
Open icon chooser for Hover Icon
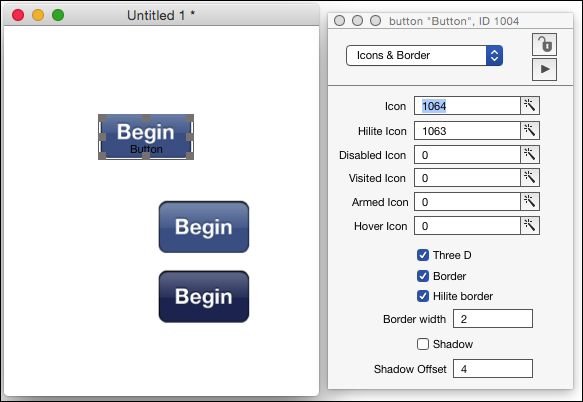coord(529,226)
